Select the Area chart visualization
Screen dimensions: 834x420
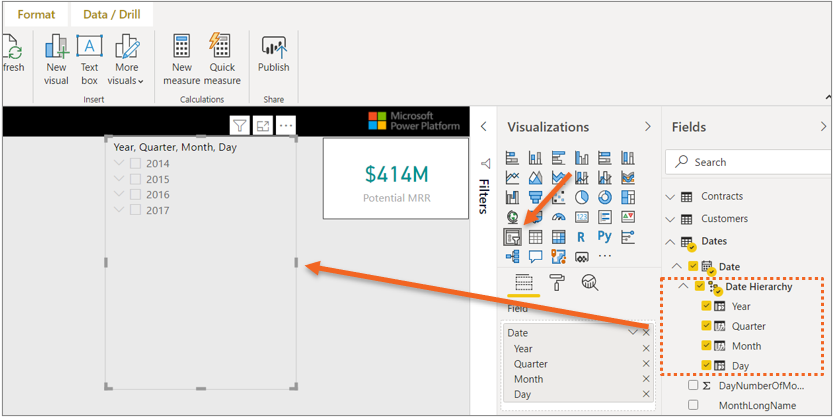[x=535, y=178]
